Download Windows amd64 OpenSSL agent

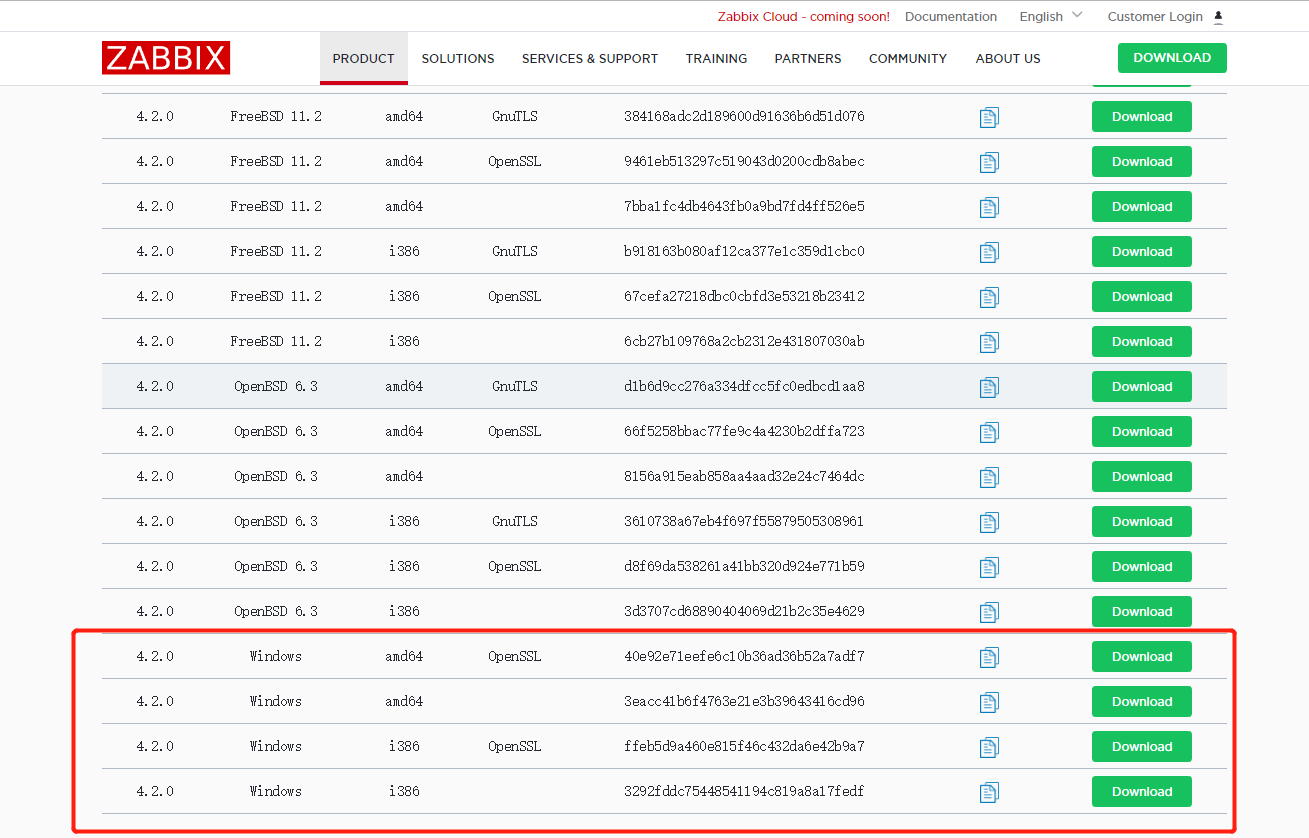pos(1142,656)
